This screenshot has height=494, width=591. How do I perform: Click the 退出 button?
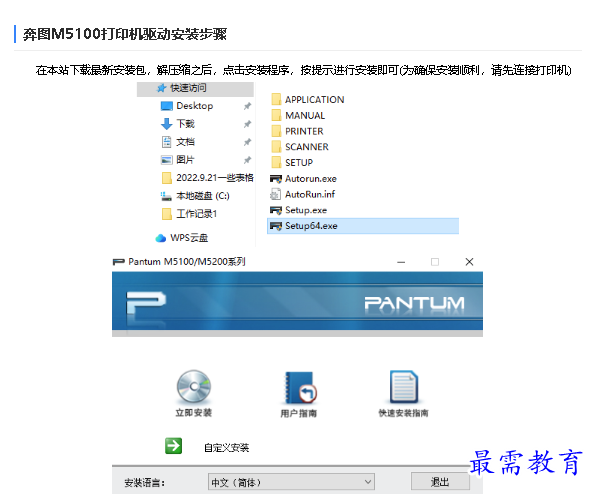coord(440,482)
